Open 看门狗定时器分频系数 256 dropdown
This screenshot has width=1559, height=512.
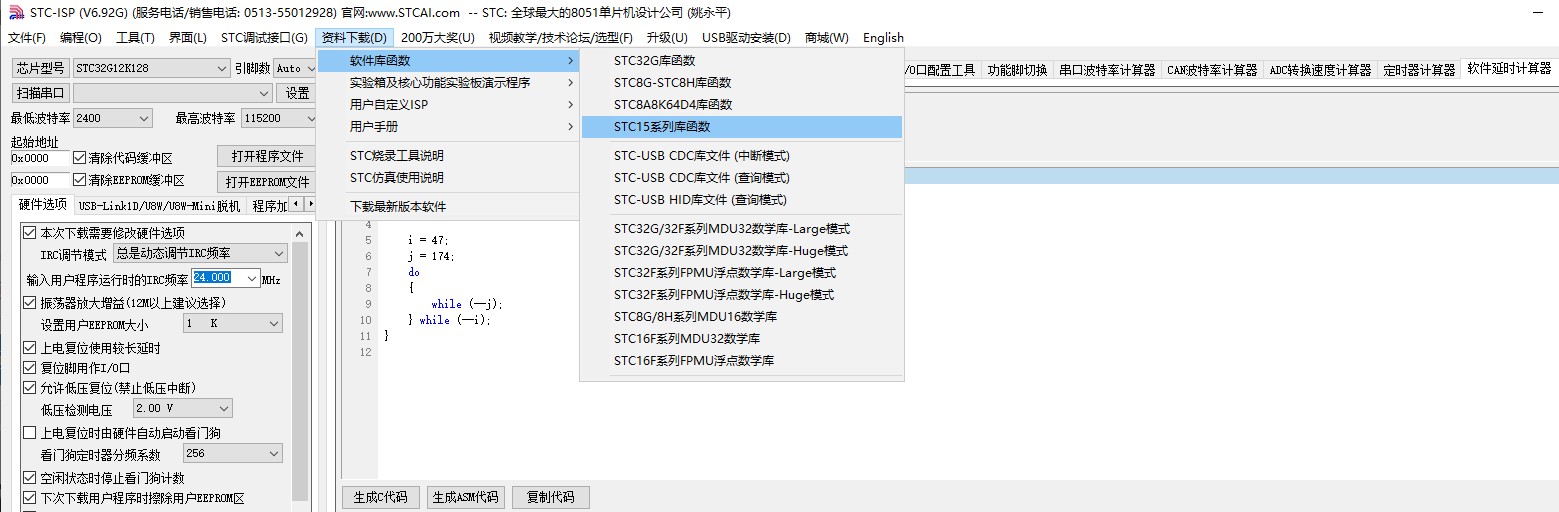point(232,454)
